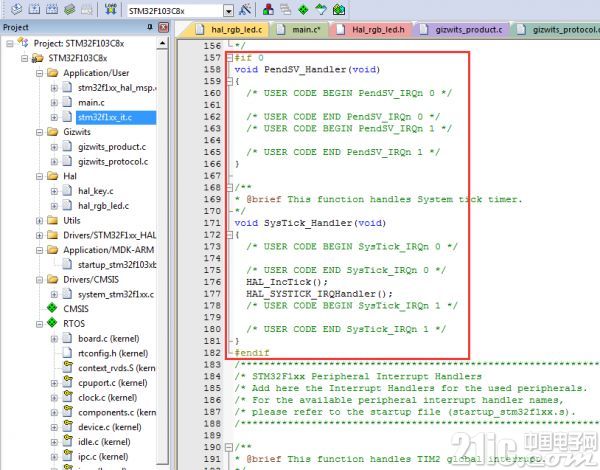Screen dimensions: 600x470
Task: Collapse the Gizwits folder
Action: click(39, 132)
